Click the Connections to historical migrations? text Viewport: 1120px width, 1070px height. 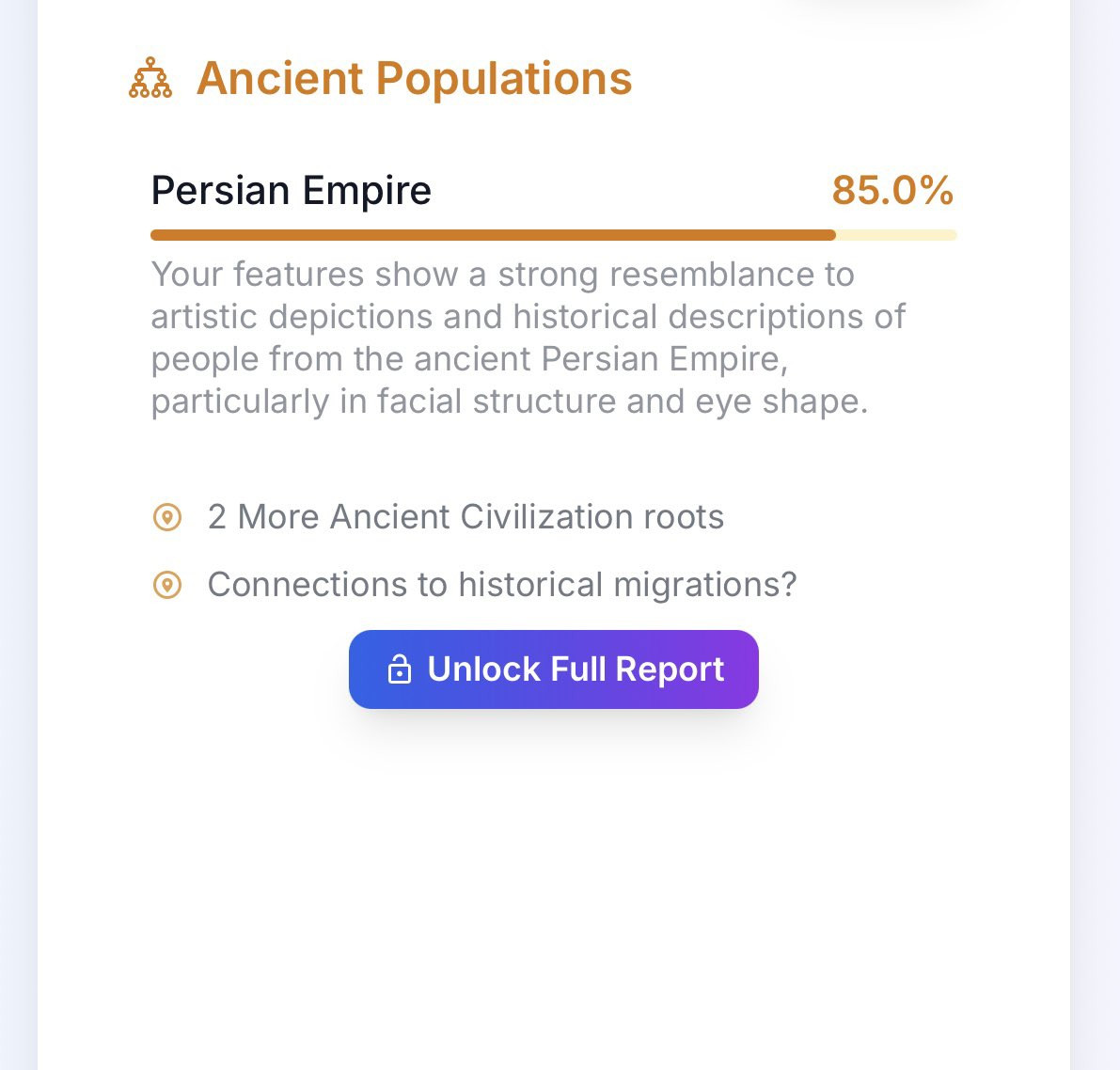(502, 584)
